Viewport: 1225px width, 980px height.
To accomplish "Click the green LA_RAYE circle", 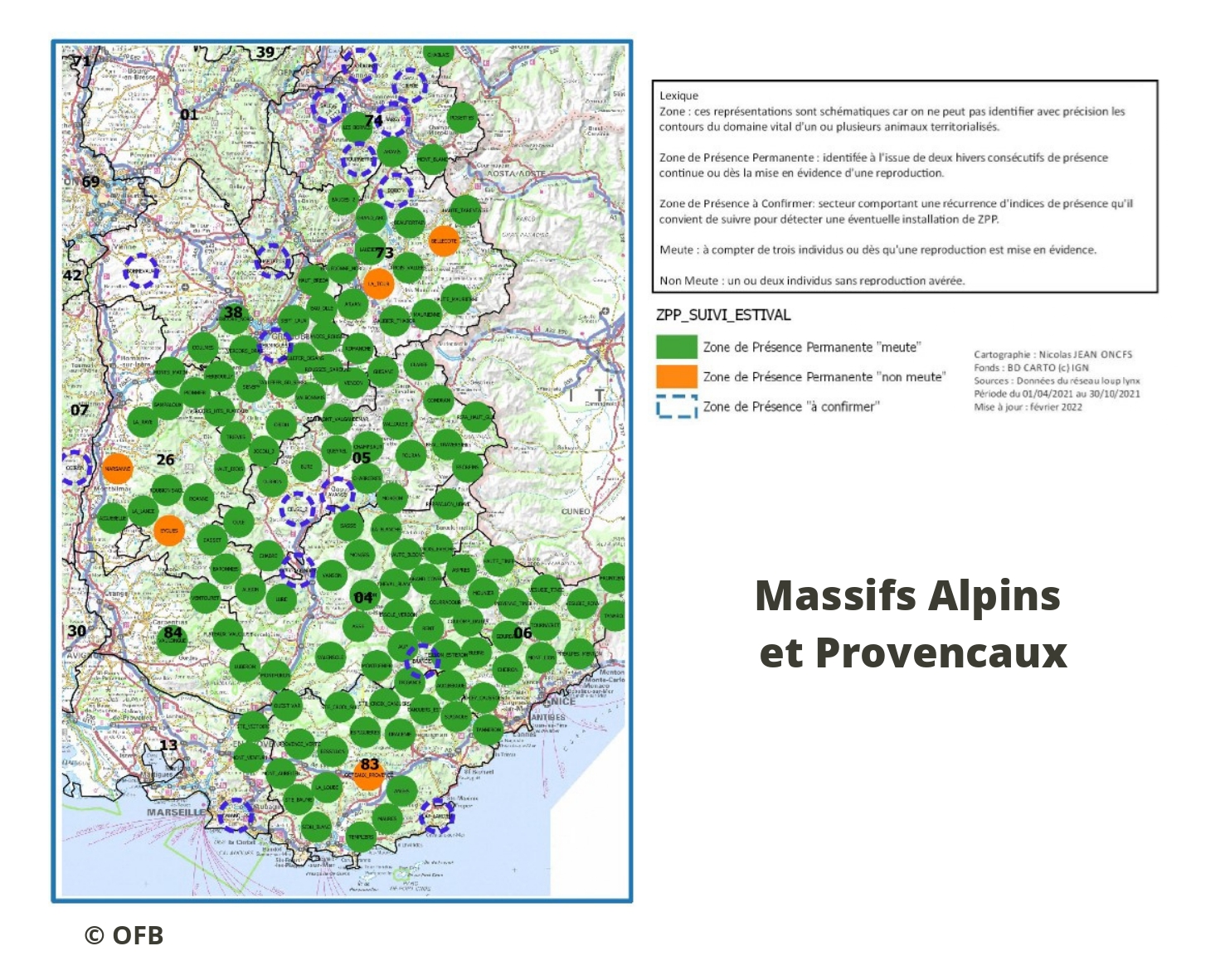I will pyautogui.click(x=143, y=422).
